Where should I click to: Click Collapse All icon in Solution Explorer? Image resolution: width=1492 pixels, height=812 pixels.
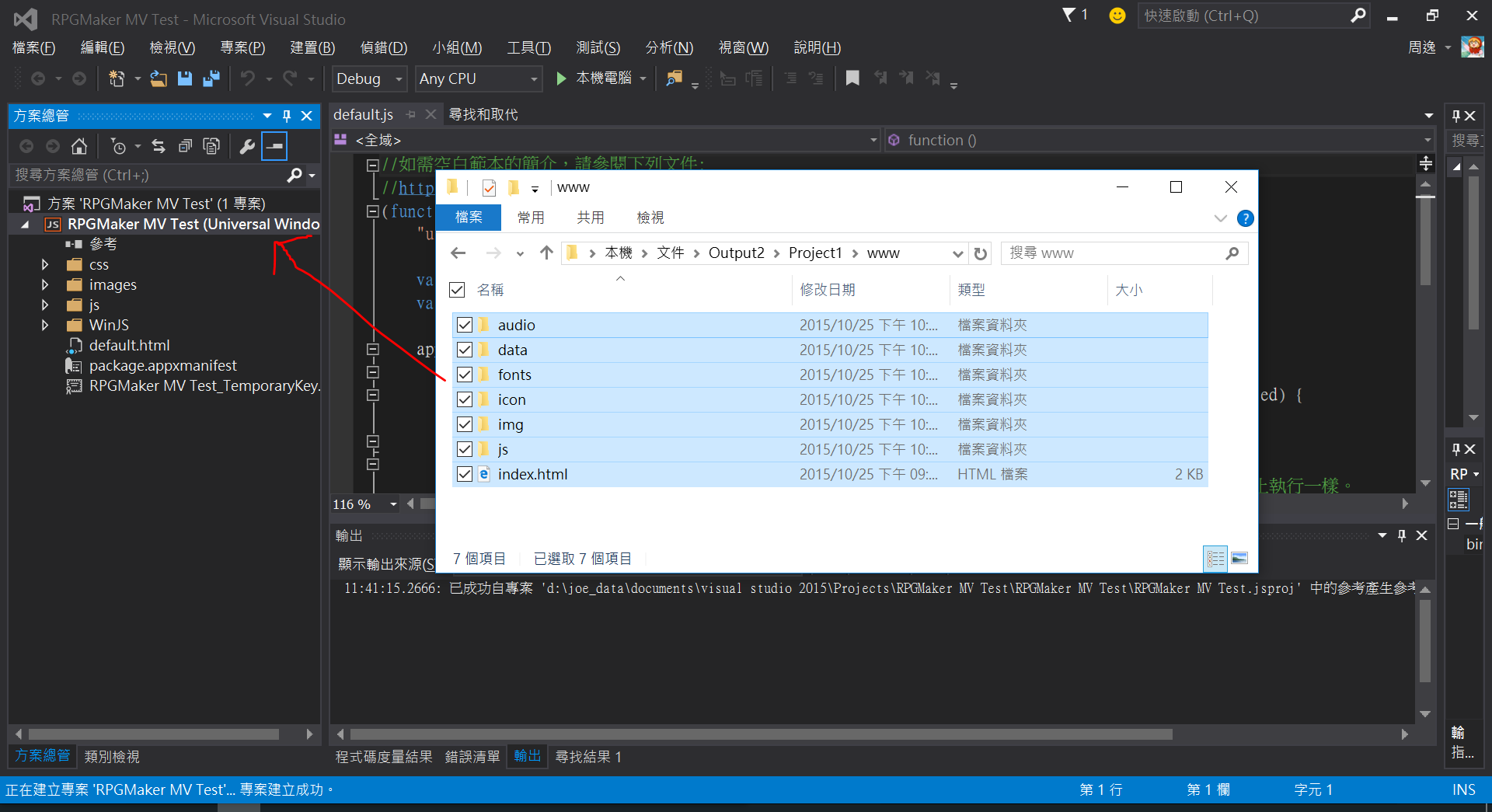point(185,146)
